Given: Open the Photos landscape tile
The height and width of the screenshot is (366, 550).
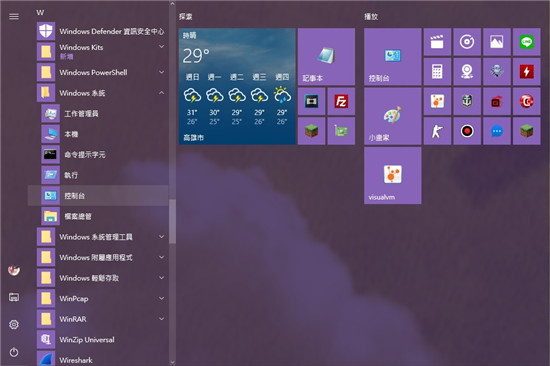Looking at the screenshot, I should [x=497, y=42].
